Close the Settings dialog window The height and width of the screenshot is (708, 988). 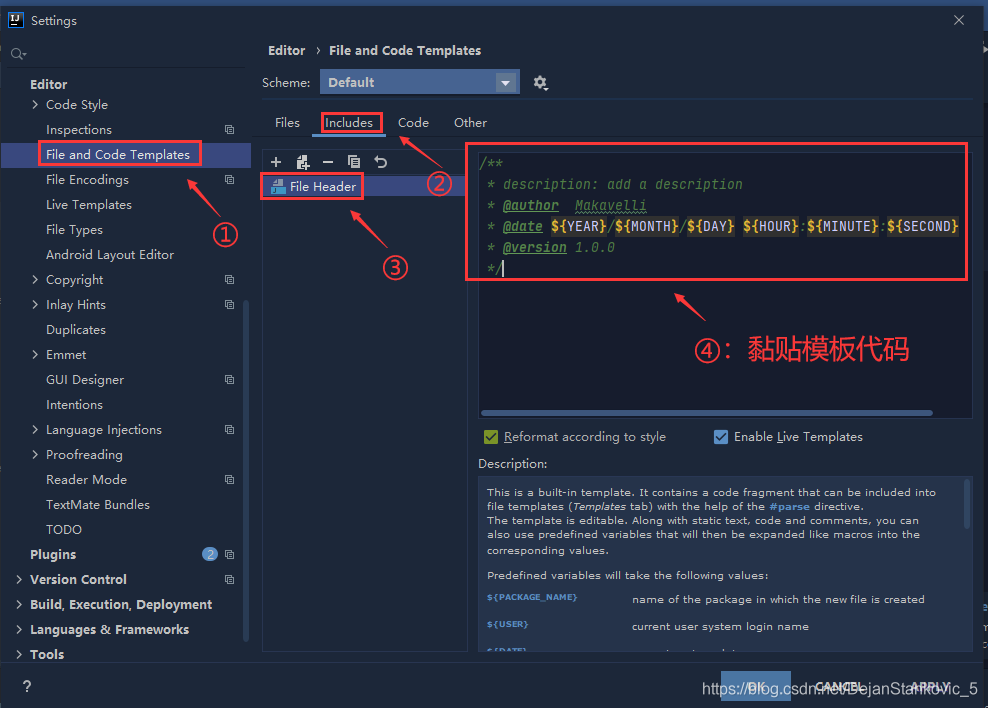[x=958, y=20]
